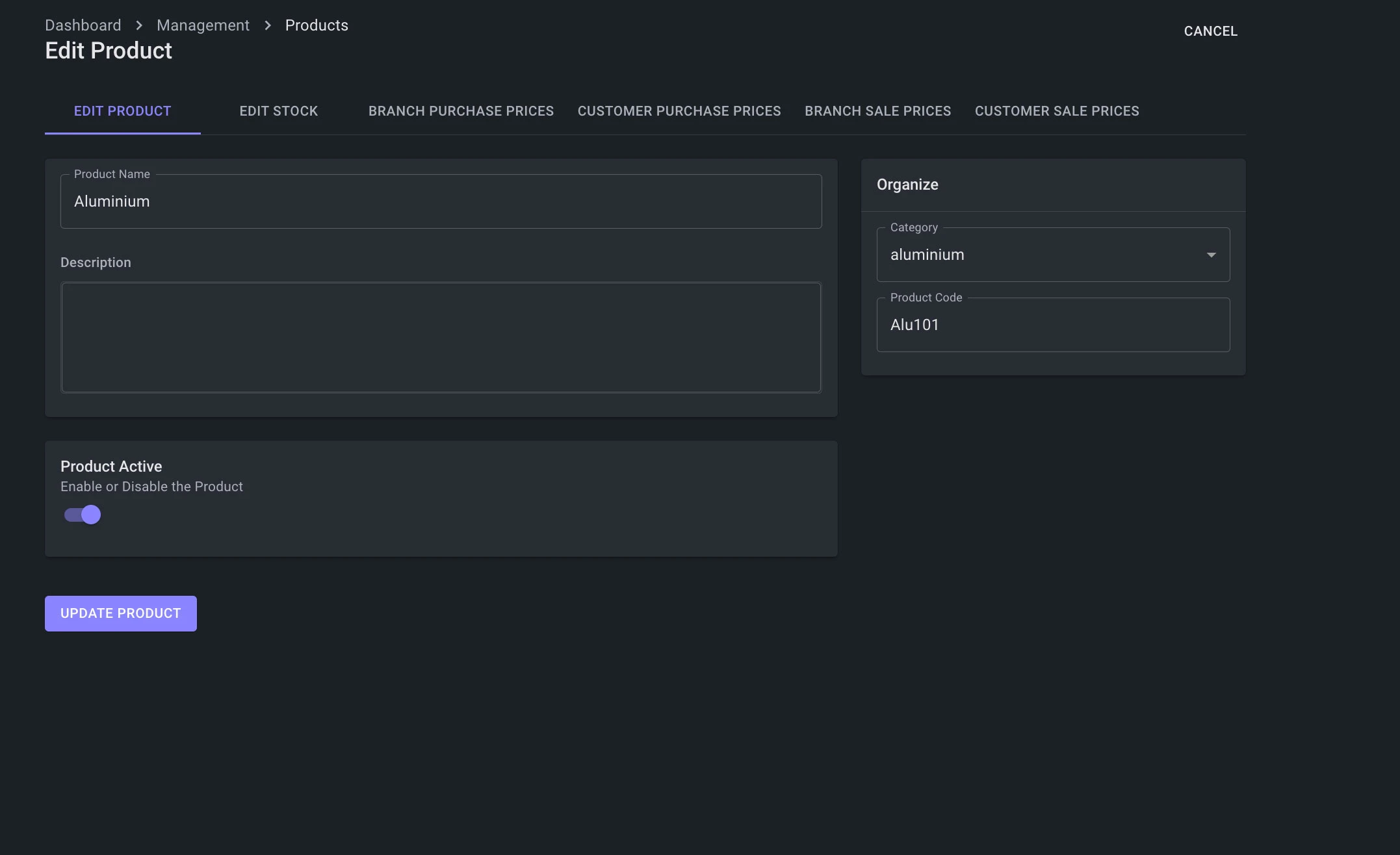Screen dimensions: 1400x855
Task: Navigate to Dashboard breadcrumb link
Action: [83, 25]
